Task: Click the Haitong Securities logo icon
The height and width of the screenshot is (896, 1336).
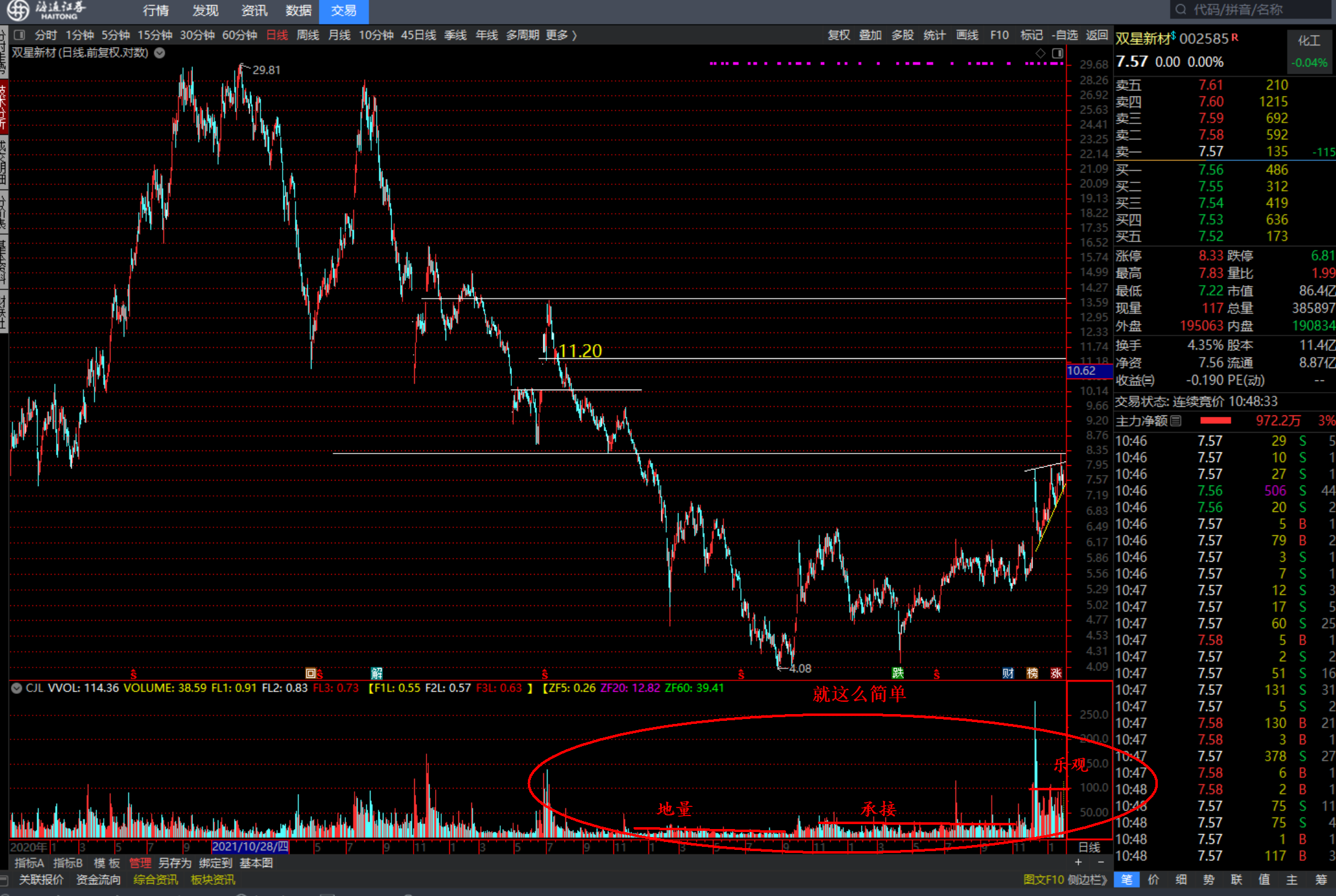Action: pyautogui.click(x=17, y=10)
